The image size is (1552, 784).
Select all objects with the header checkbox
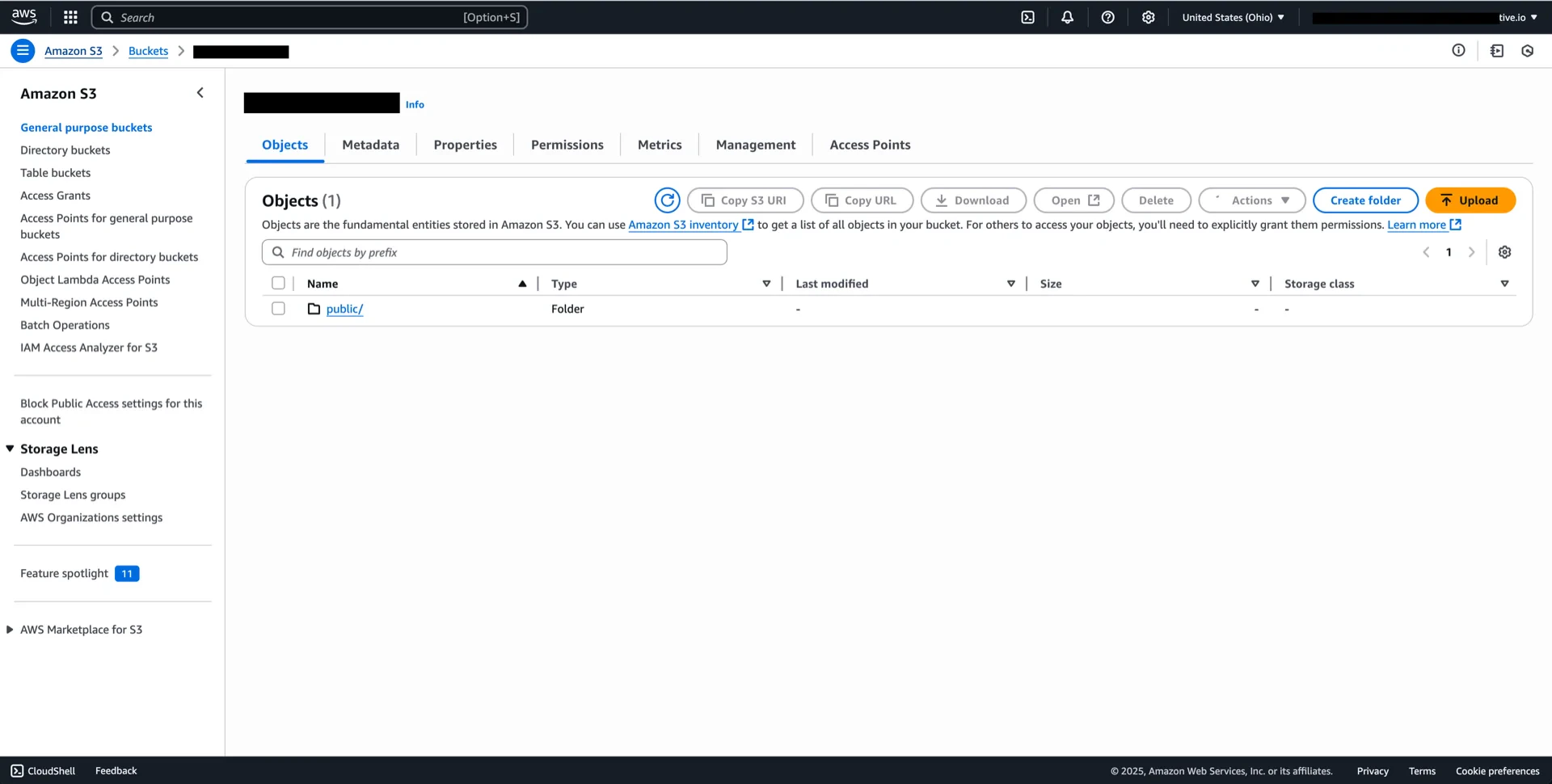click(278, 283)
